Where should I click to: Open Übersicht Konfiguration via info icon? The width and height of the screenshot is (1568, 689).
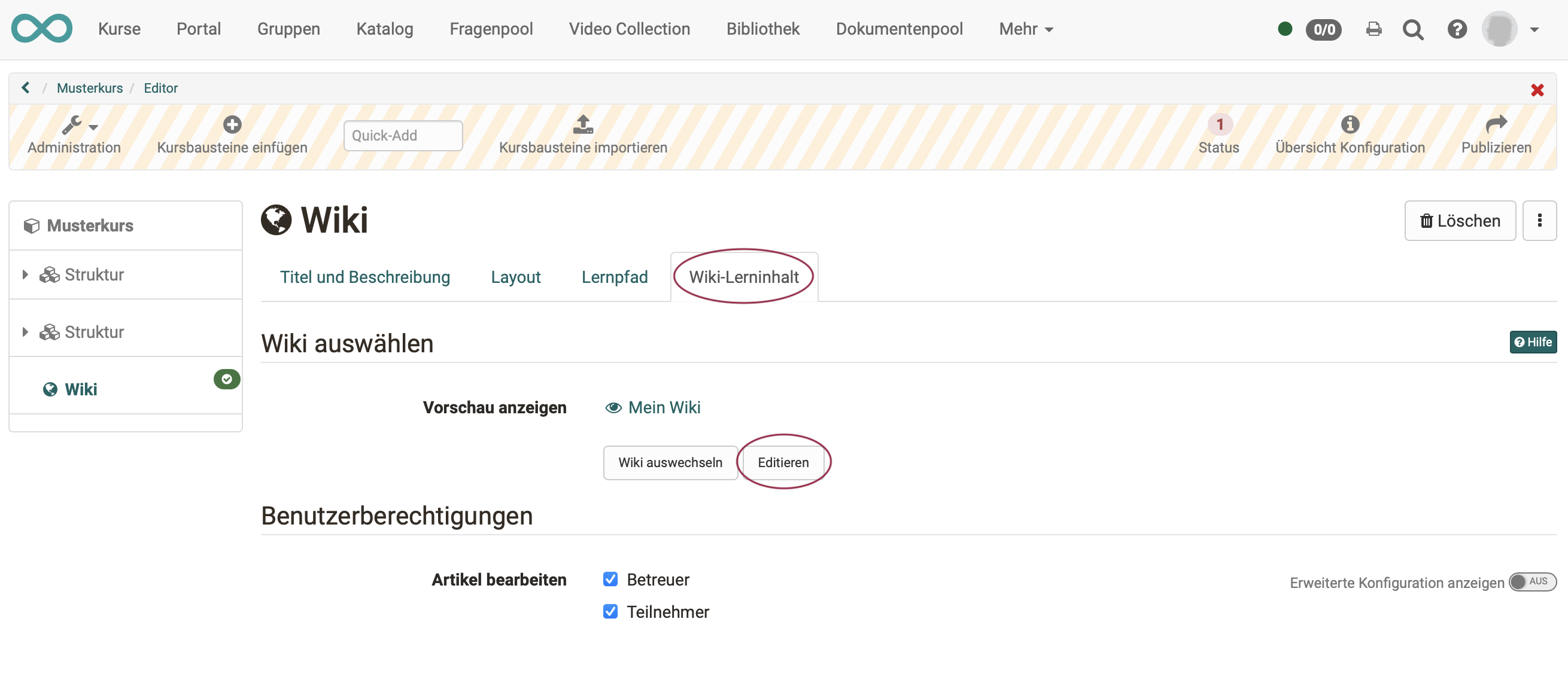pos(1351,124)
